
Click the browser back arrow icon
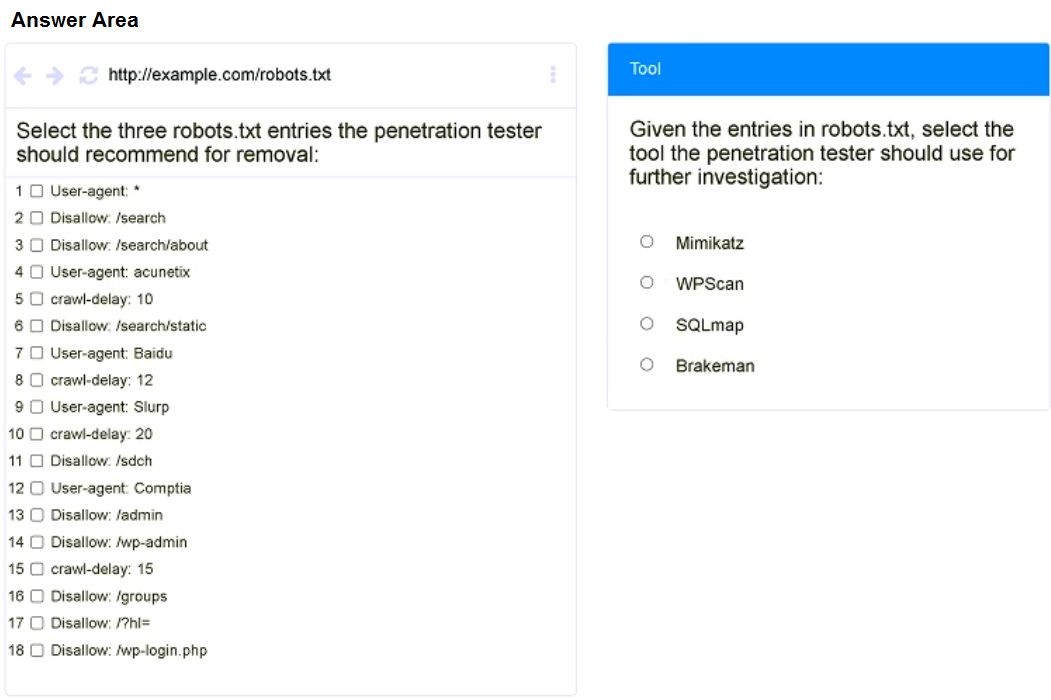(23, 75)
